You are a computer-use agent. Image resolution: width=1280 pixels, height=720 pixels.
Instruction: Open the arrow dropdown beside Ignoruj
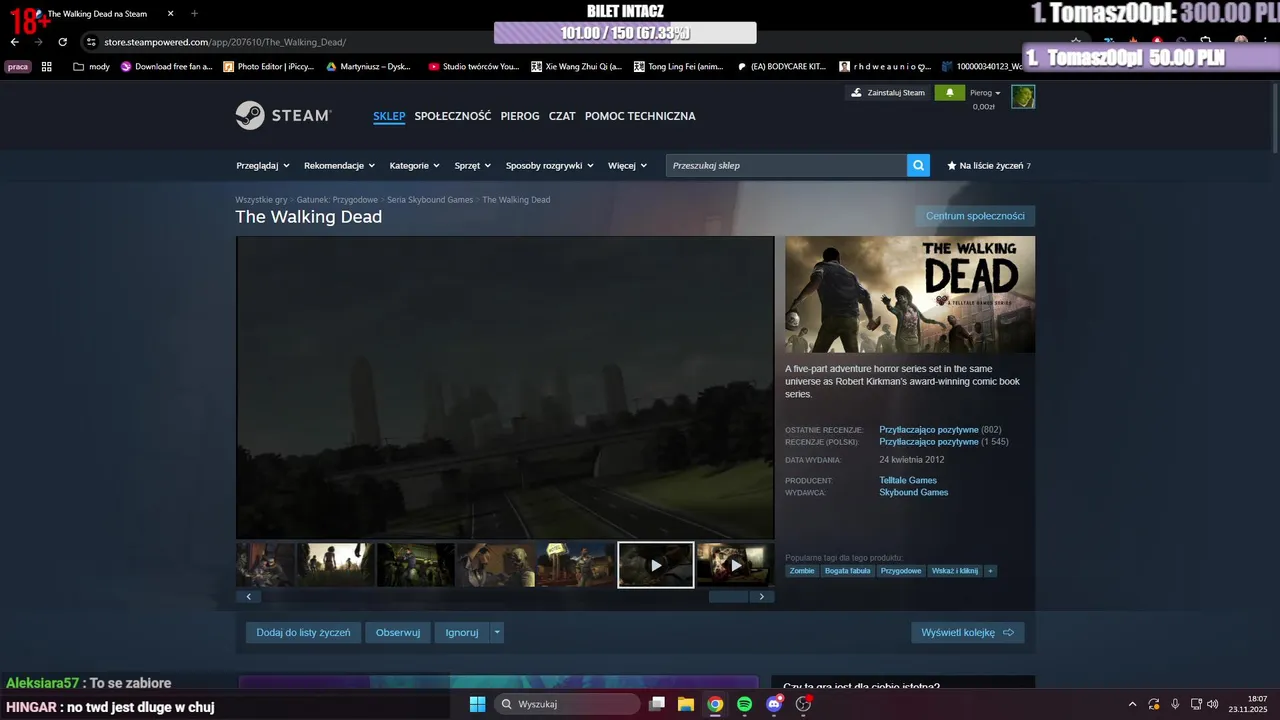click(x=497, y=632)
